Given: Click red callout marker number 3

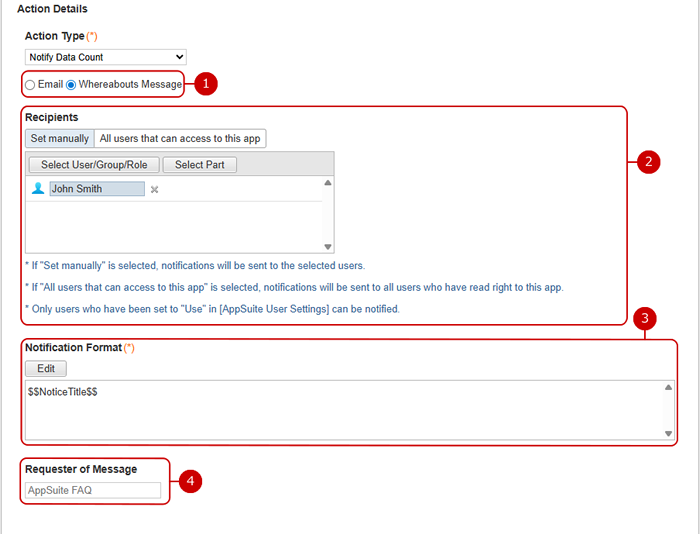Looking at the screenshot, I should (x=645, y=319).
